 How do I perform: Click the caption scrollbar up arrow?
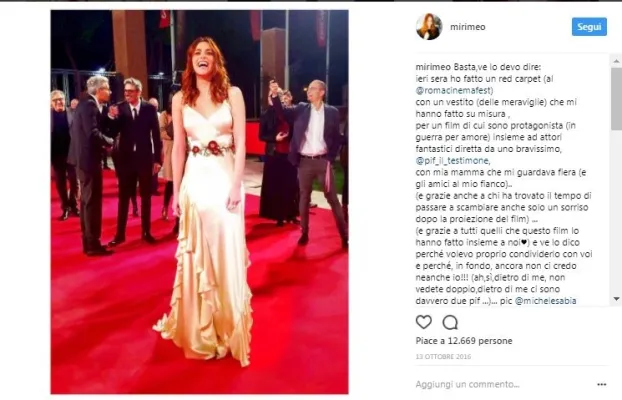[616, 61]
